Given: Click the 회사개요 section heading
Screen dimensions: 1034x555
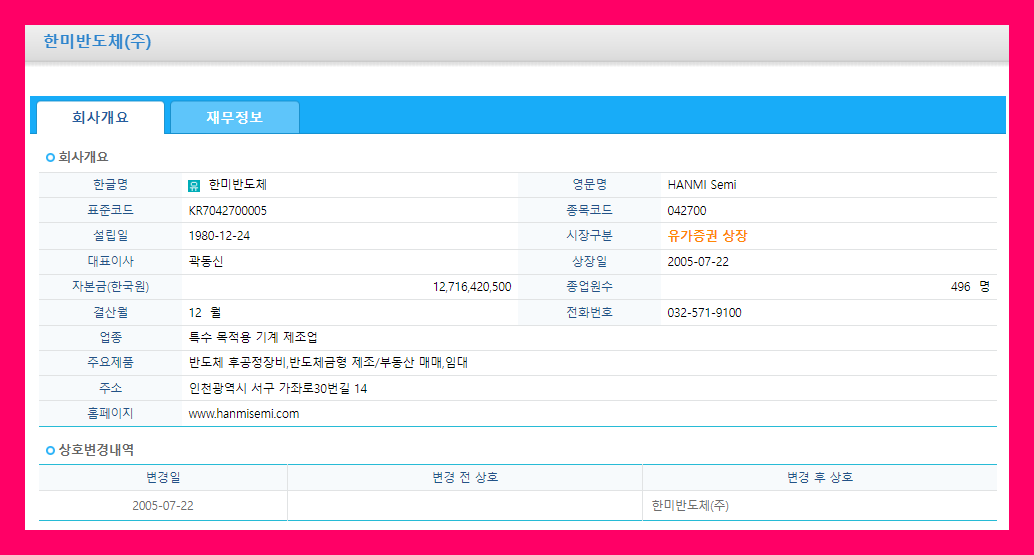Looking at the screenshot, I should pos(83,158).
